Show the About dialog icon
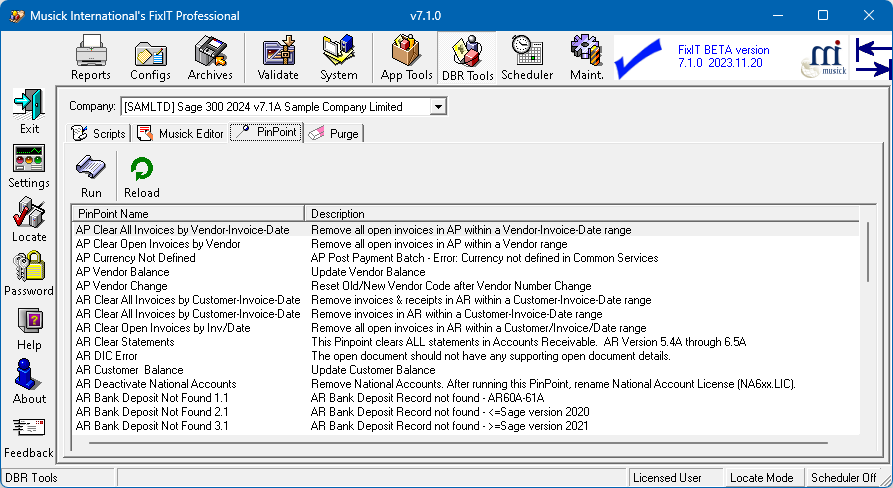 pos(29,382)
